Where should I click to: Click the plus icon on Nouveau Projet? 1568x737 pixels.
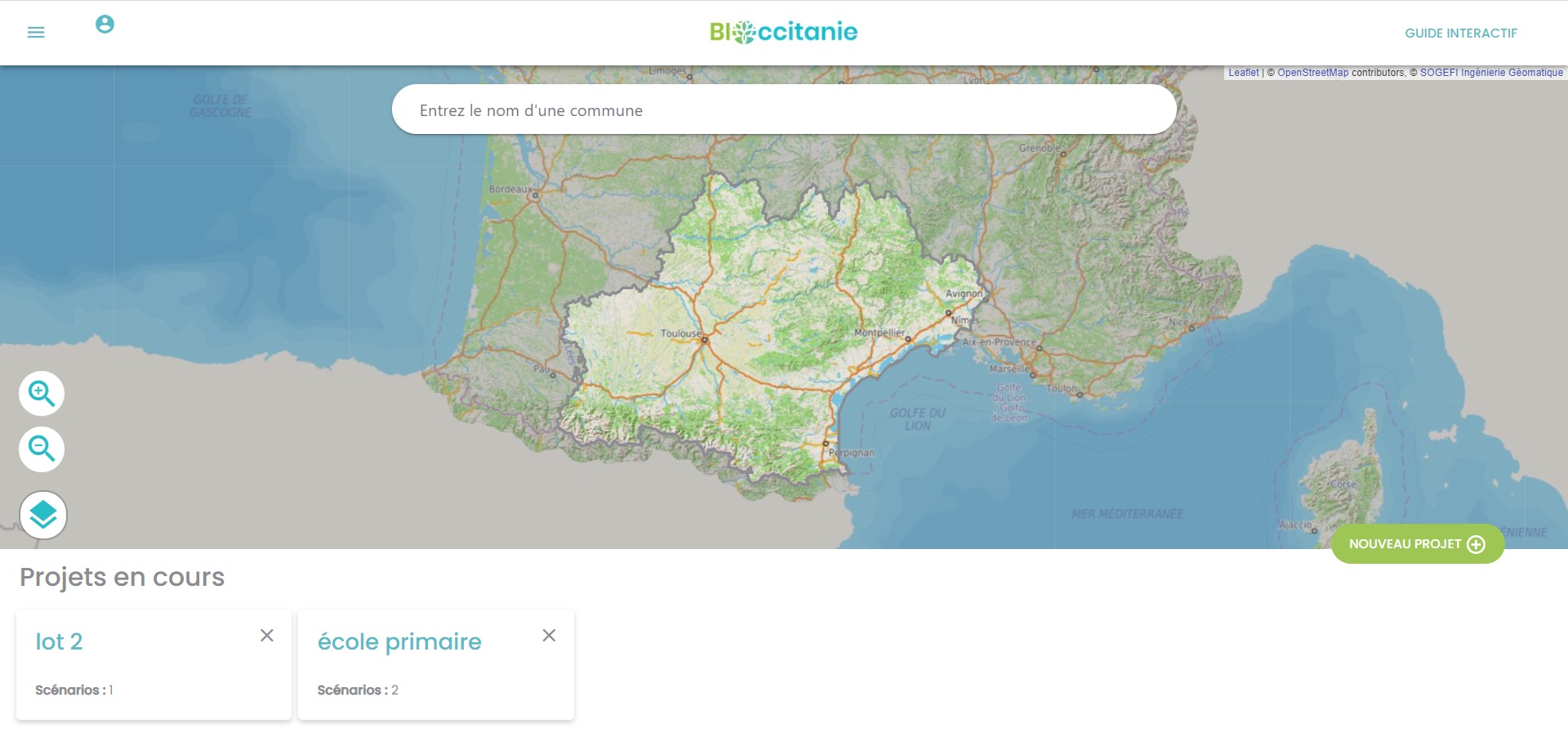(1476, 544)
